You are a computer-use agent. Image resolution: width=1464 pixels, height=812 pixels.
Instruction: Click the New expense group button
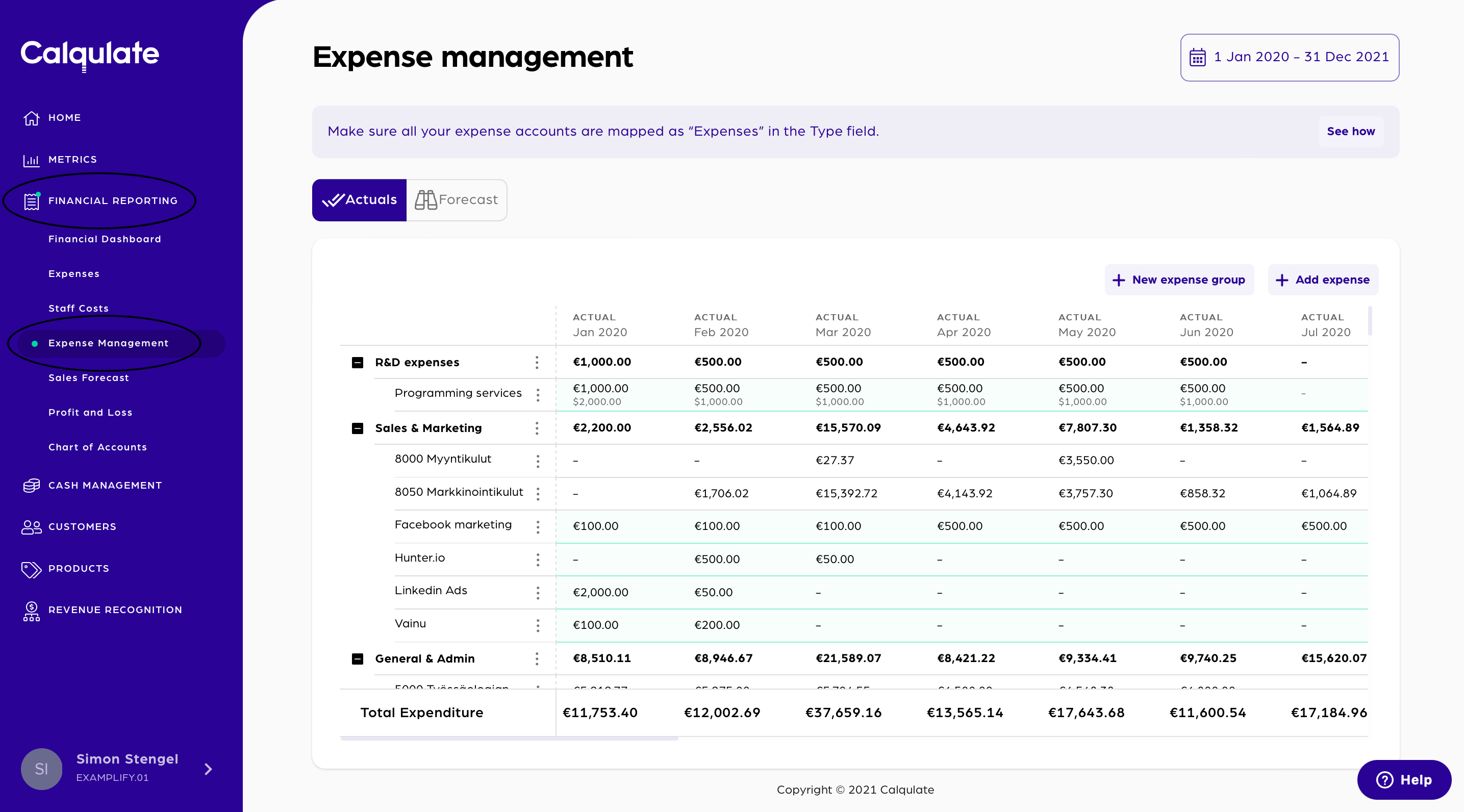1179,280
